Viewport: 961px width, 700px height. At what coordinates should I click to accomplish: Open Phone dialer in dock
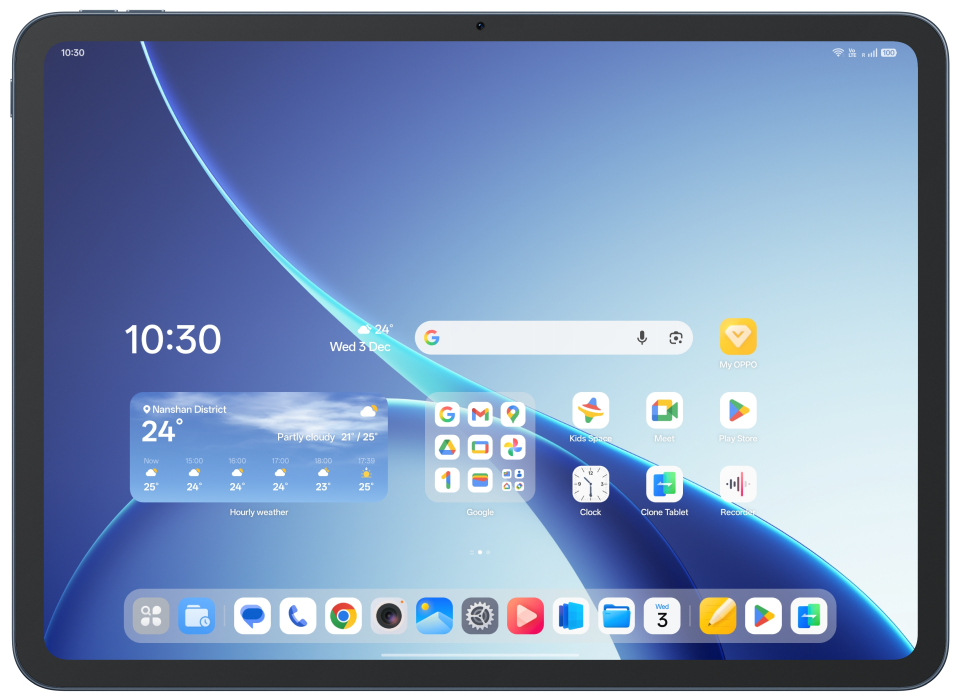(298, 616)
